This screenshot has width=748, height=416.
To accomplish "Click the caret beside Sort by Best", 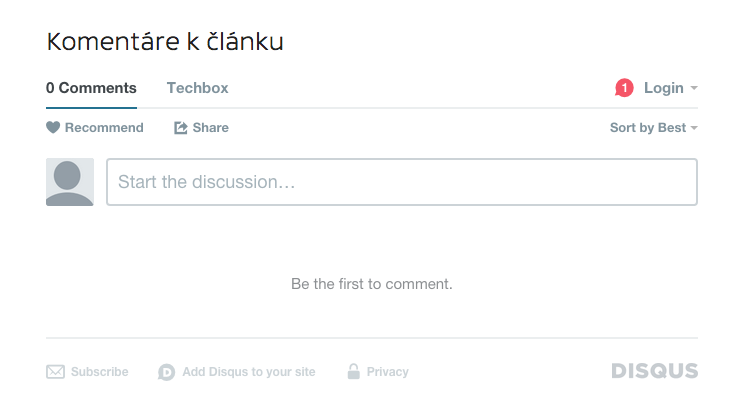I will 694,128.
